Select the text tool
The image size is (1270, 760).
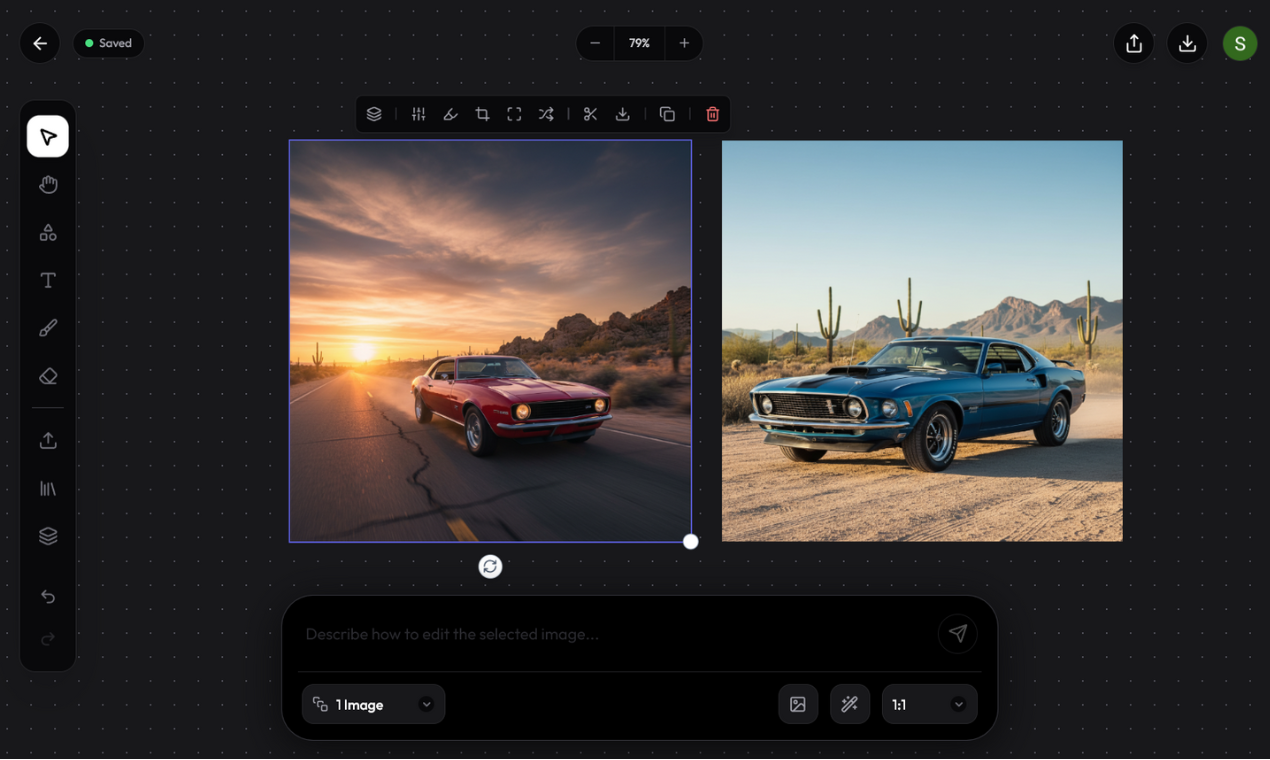point(48,281)
